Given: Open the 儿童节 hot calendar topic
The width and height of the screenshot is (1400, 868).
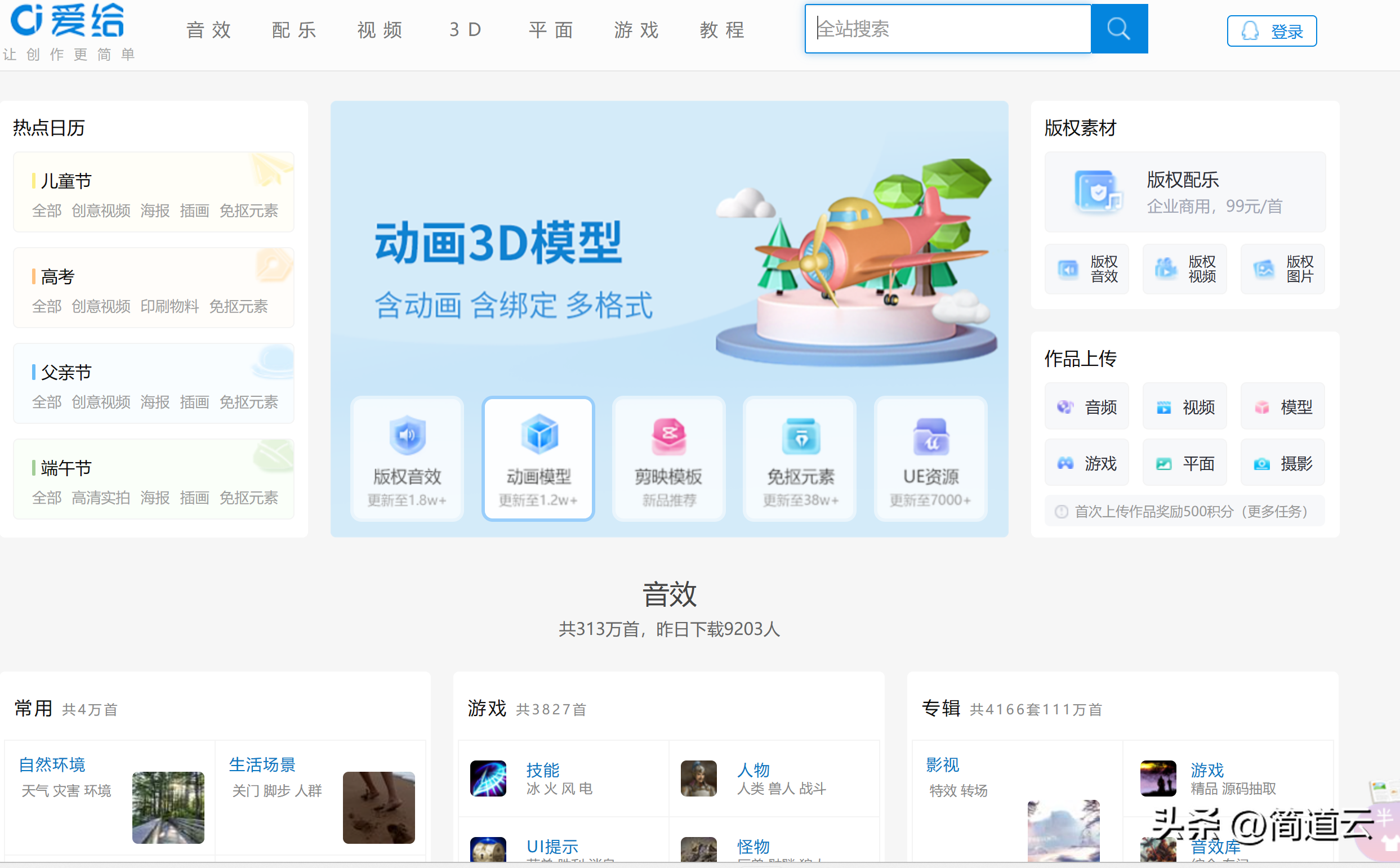Looking at the screenshot, I should (66, 181).
